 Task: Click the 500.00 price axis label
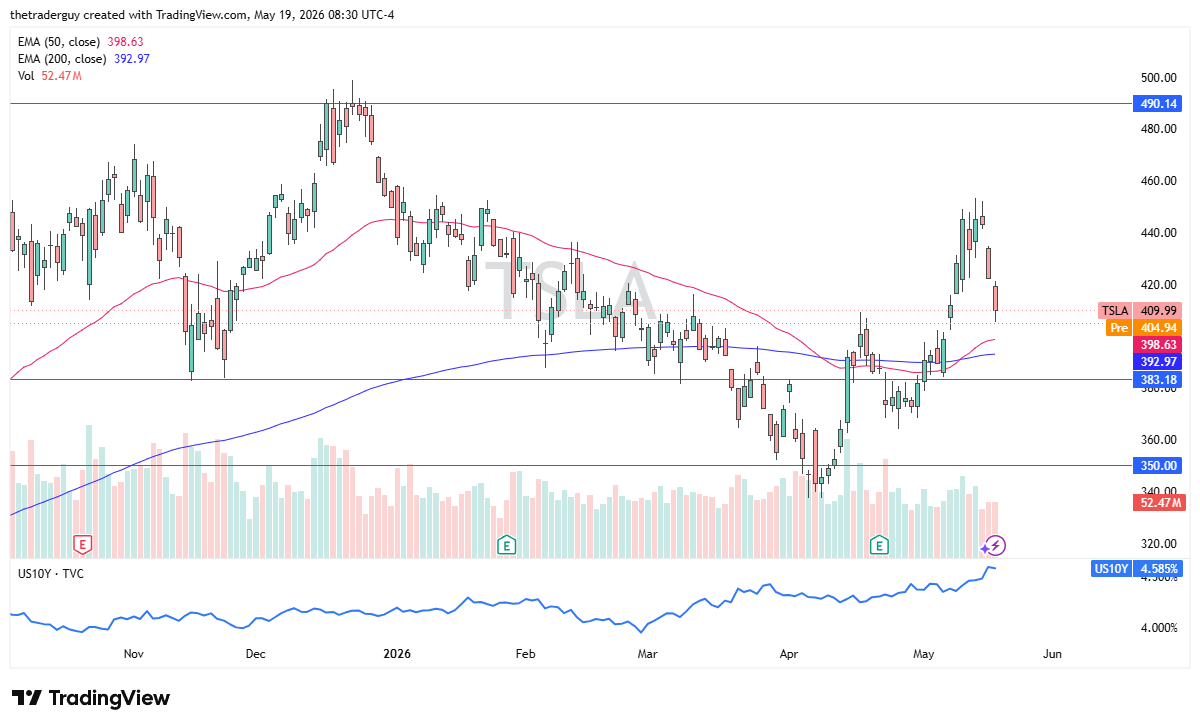[x=1157, y=78]
